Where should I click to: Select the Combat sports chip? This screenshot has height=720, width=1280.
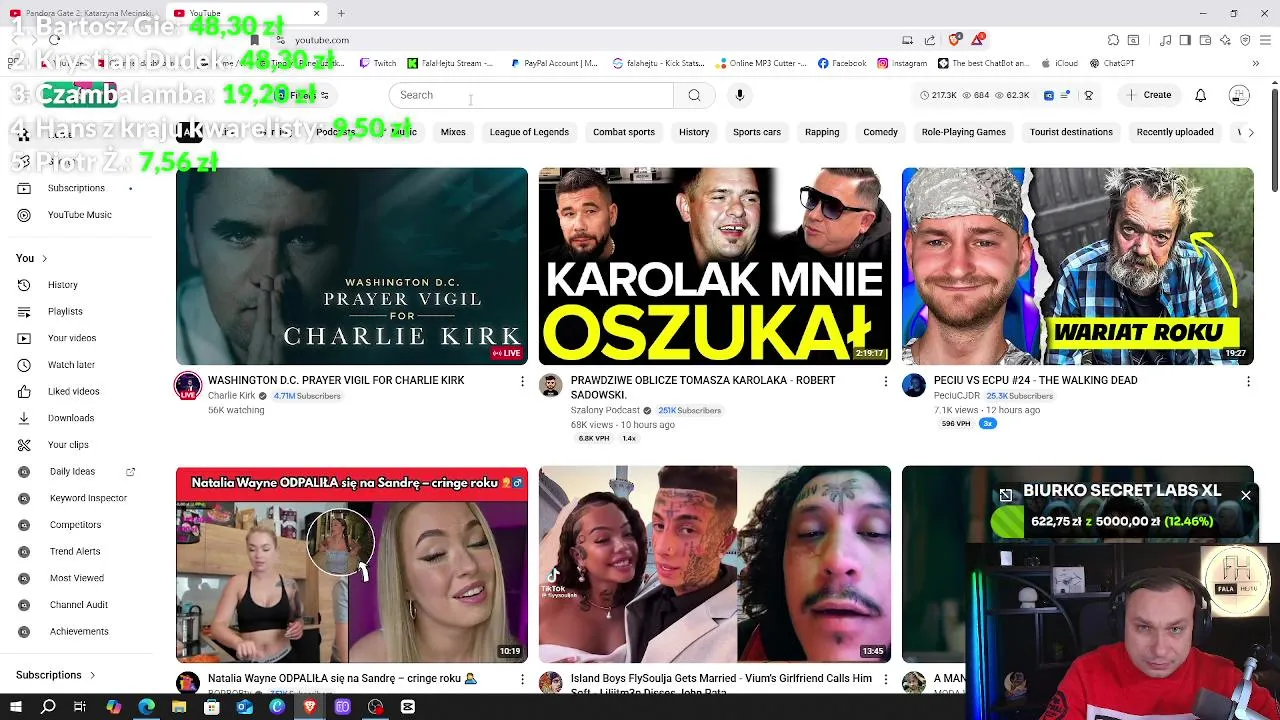pos(624,132)
